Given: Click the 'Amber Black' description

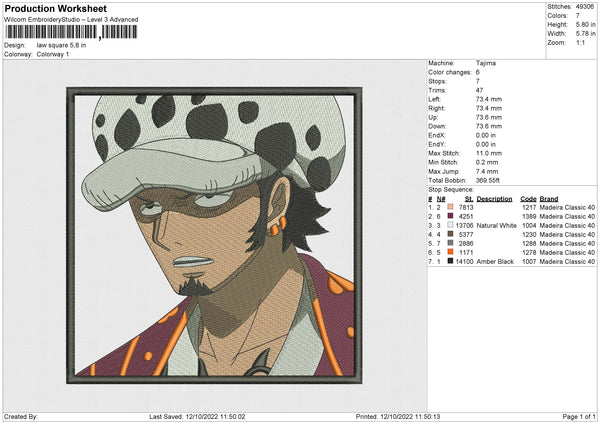Looking at the screenshot, I should pyautogui.click(x=495, y=261).
